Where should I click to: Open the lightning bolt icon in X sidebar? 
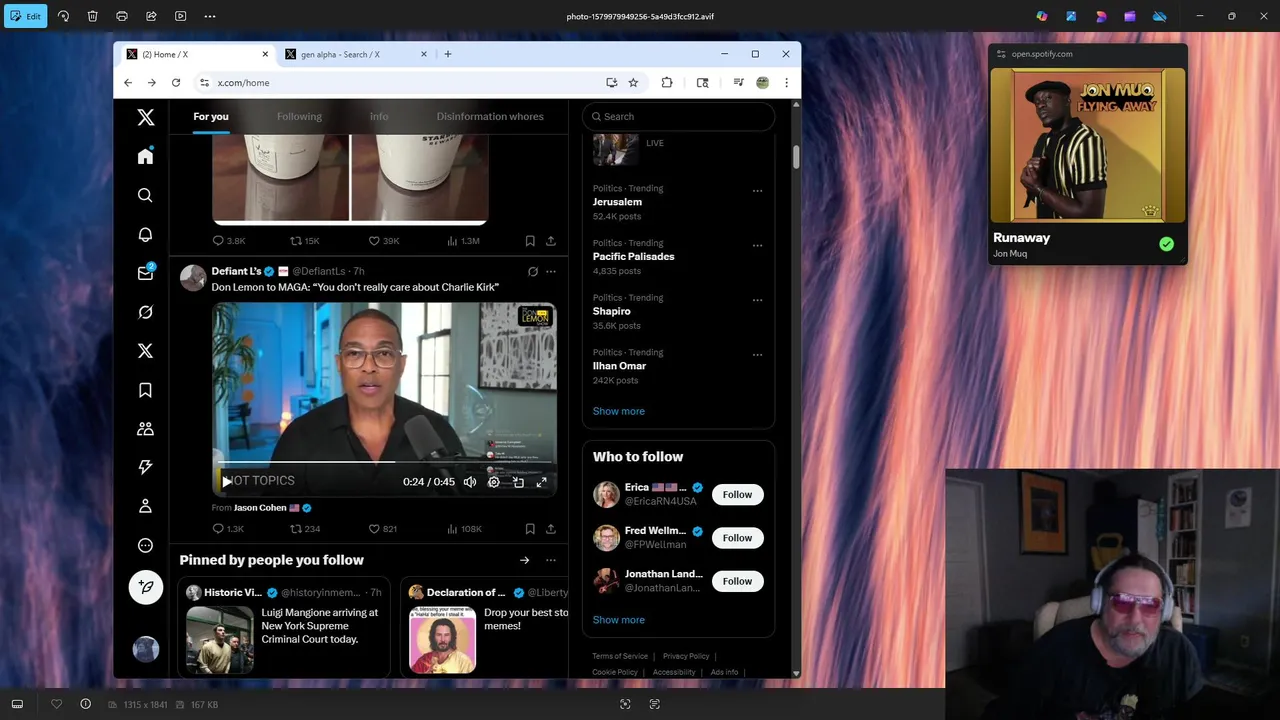(x=145, y=467)
